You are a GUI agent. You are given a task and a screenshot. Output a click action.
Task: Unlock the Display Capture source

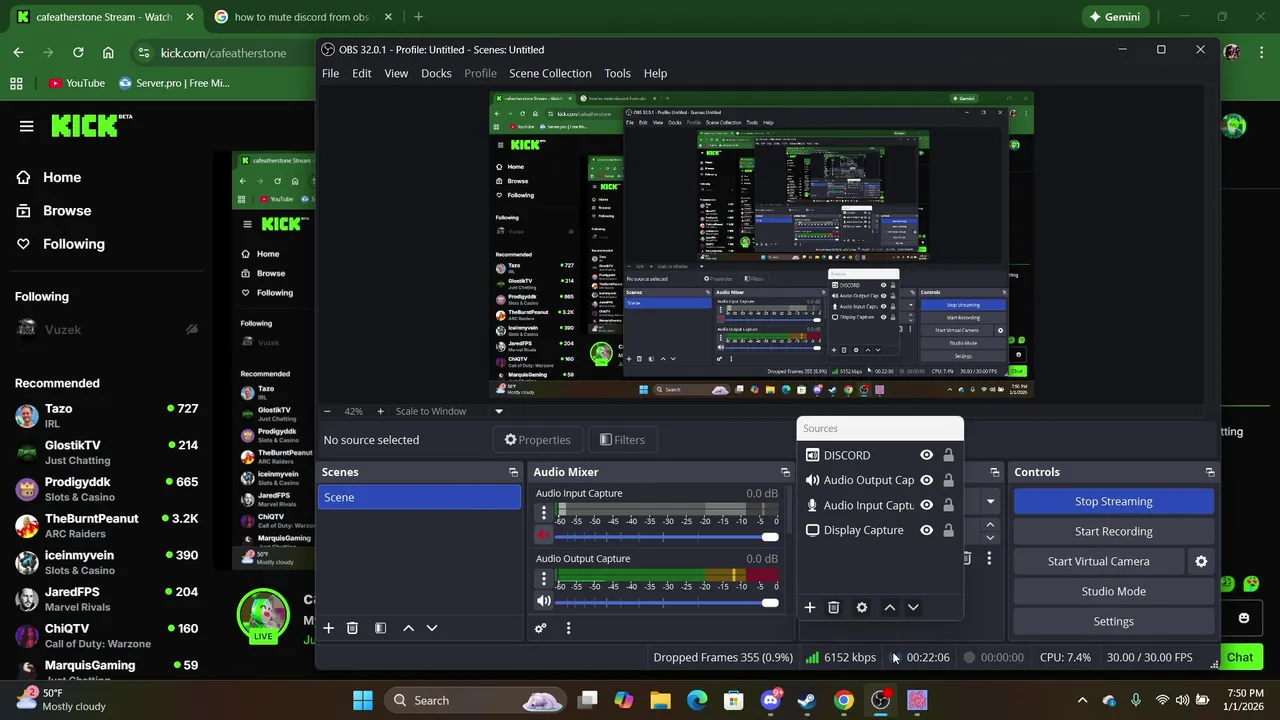point(948,530)
